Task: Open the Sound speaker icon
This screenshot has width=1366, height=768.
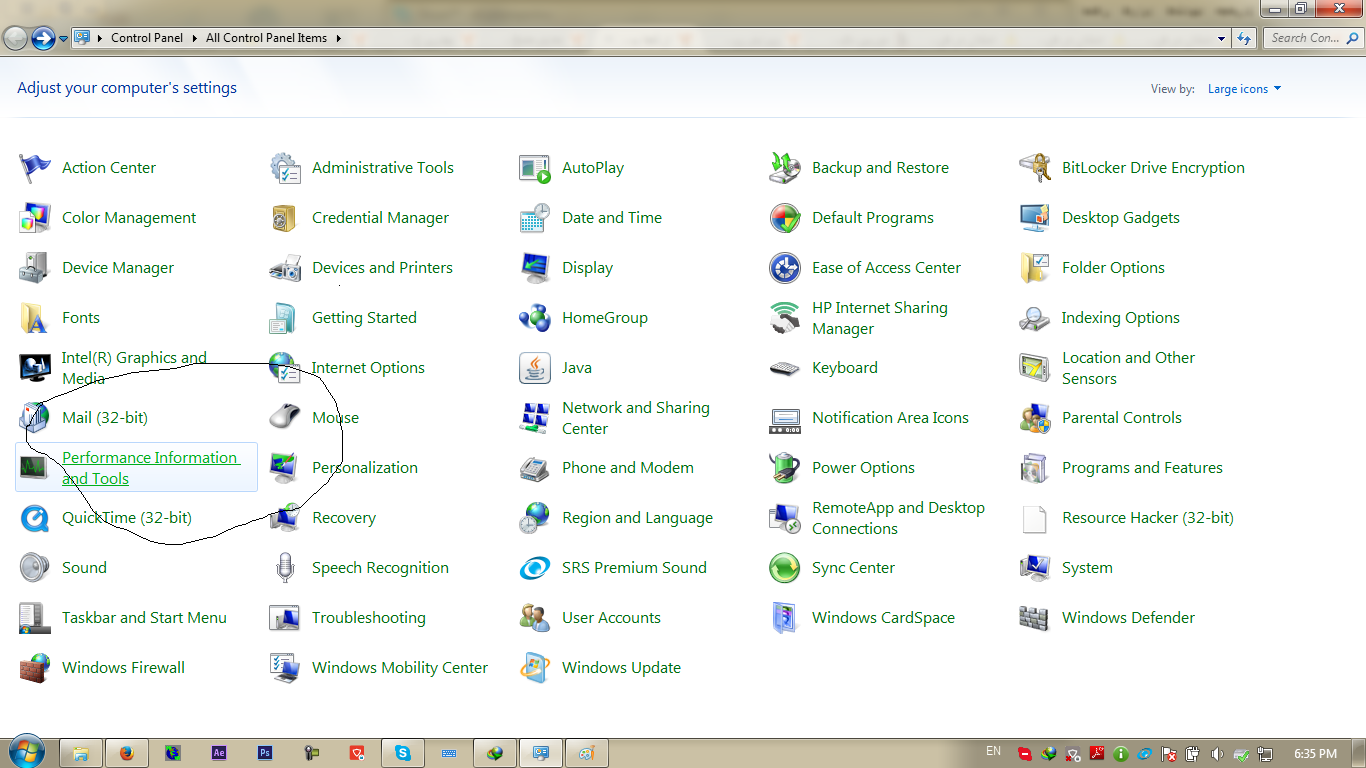Action: [x=35, y=568]
